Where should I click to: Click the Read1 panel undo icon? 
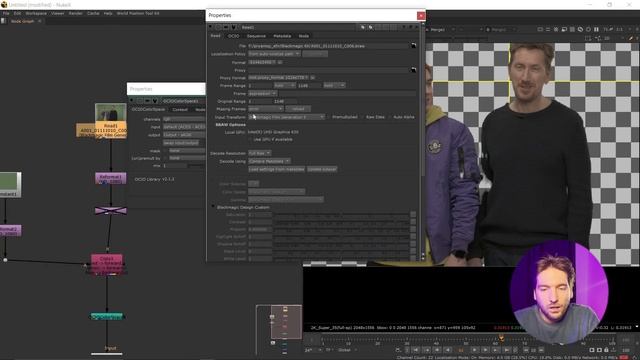(x=379, y=27)
